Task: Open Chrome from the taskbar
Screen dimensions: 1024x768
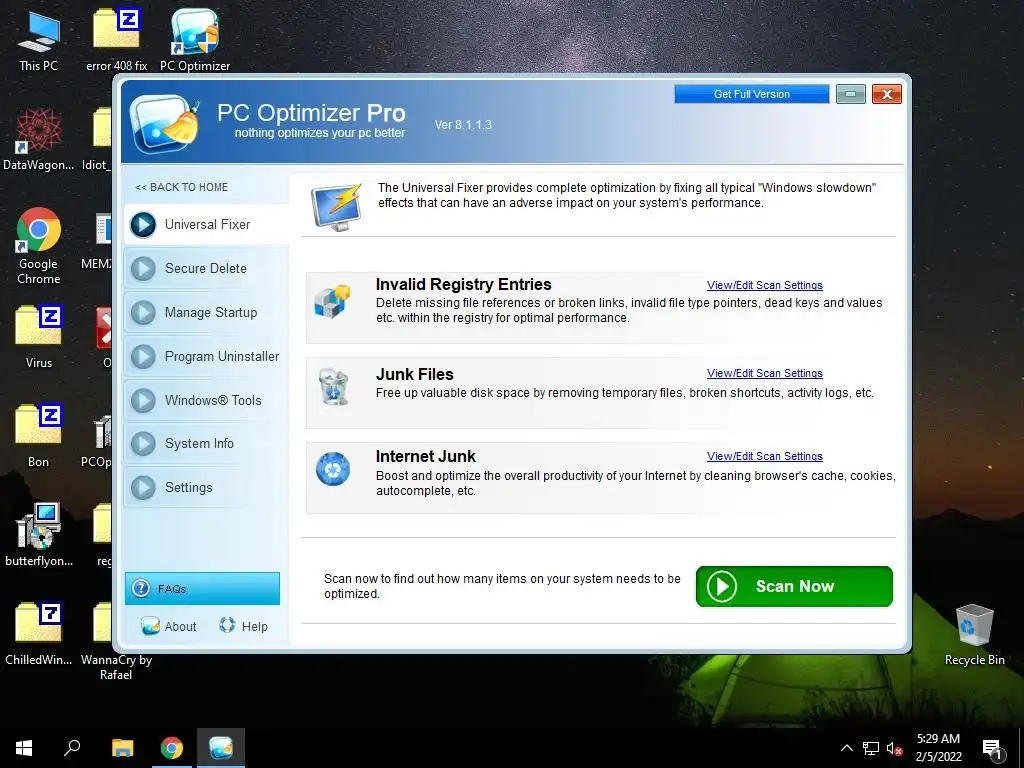Action: pyautogui.click(x=172, y=748)
